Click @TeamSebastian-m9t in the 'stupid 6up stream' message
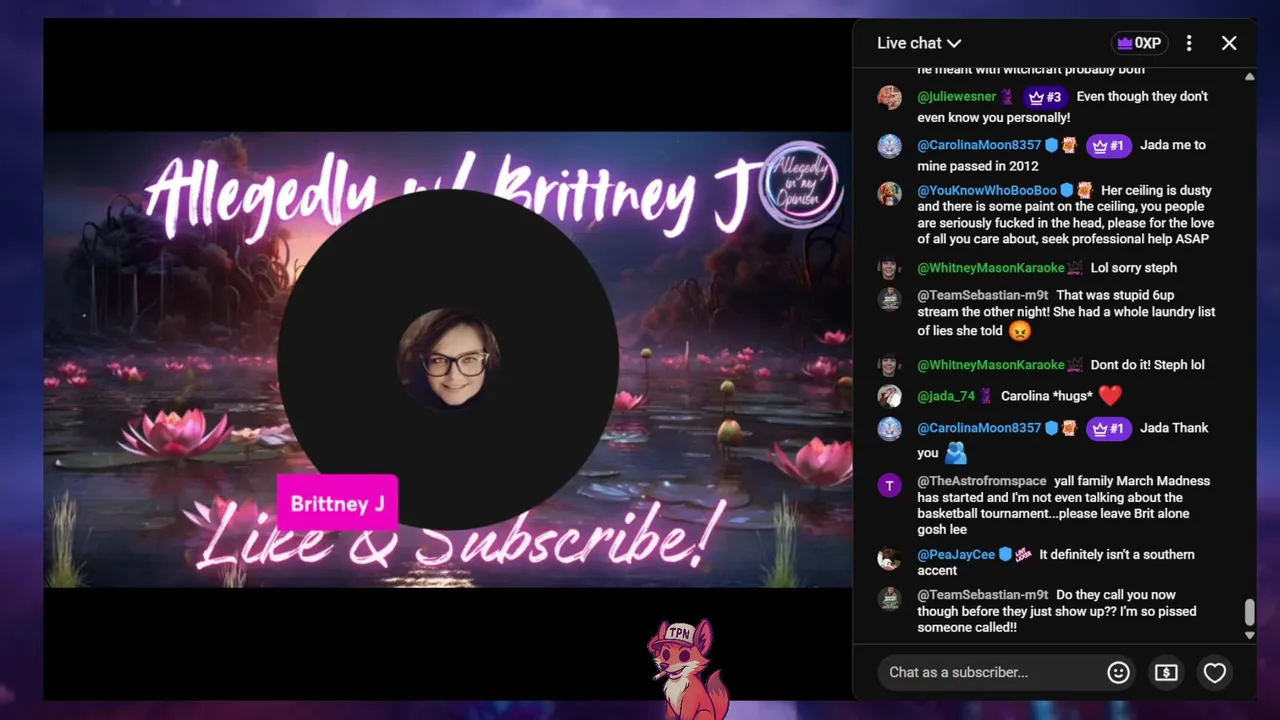Image resolution: width=1280 pixels, height=720 pixels. (983, 295)
